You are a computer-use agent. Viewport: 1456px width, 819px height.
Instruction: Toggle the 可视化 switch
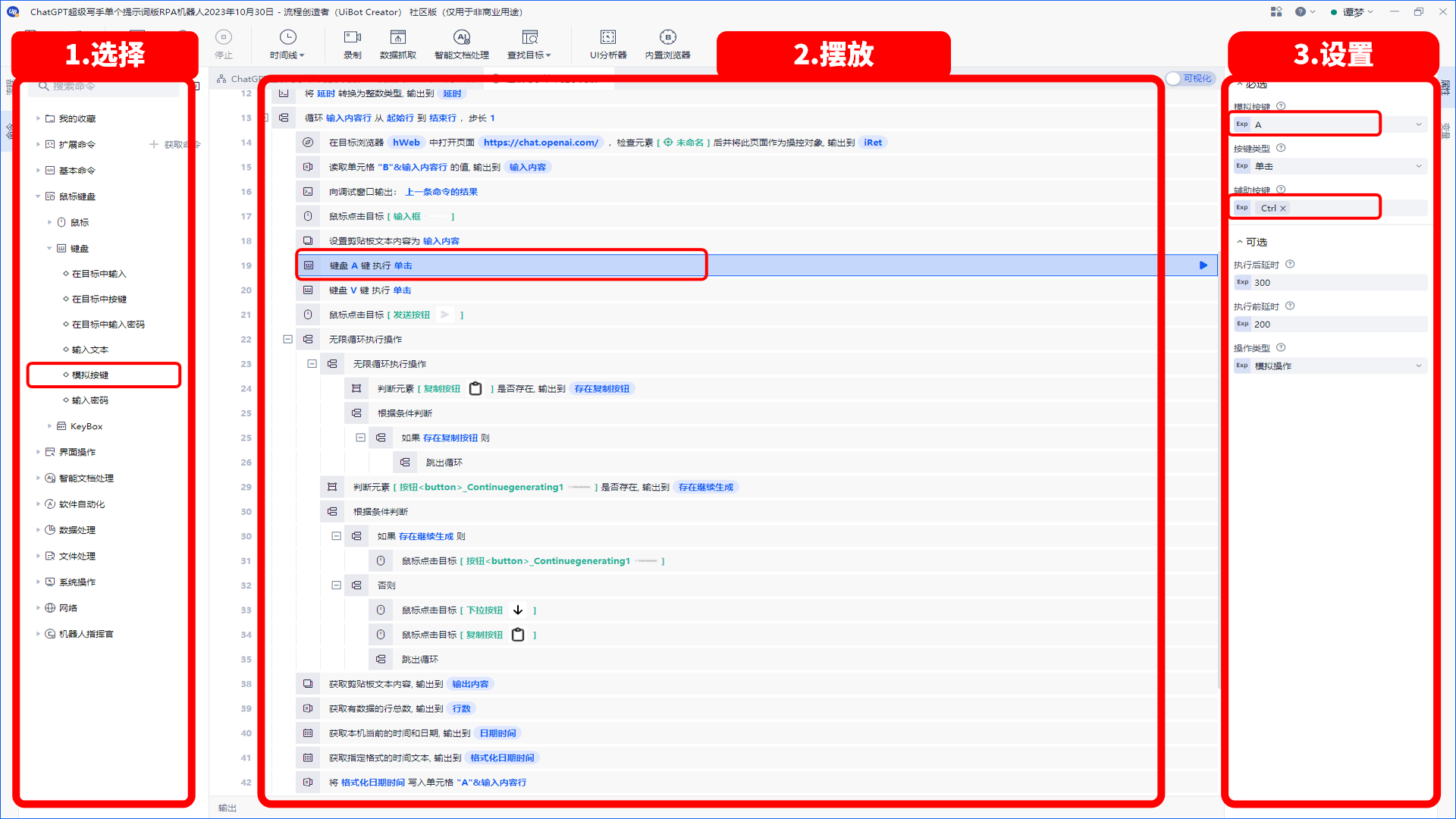1191,79
